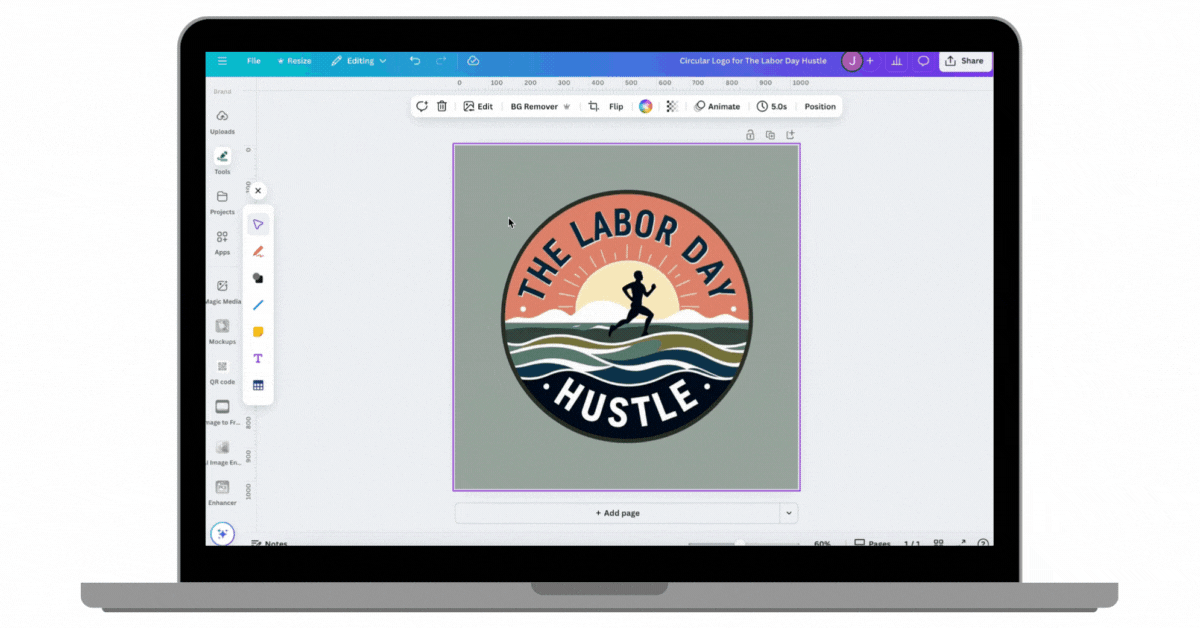1200x628 pixels.
Task: Open the File menu
Action: pos(254,61)
